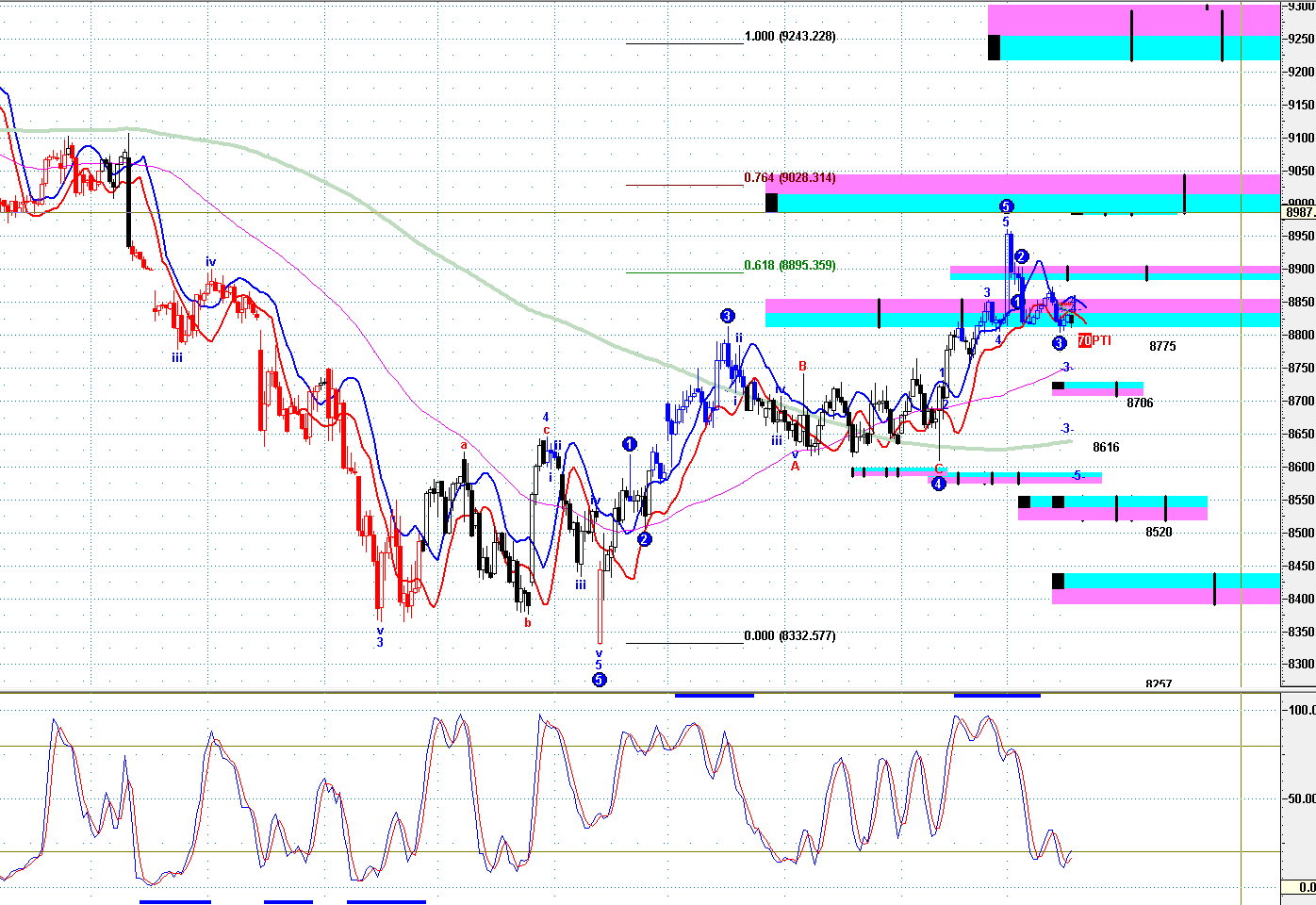Click the green 0.618 (8895.359) Fibonacci label
Viewport: 1316px width, 905px height.
789,265
